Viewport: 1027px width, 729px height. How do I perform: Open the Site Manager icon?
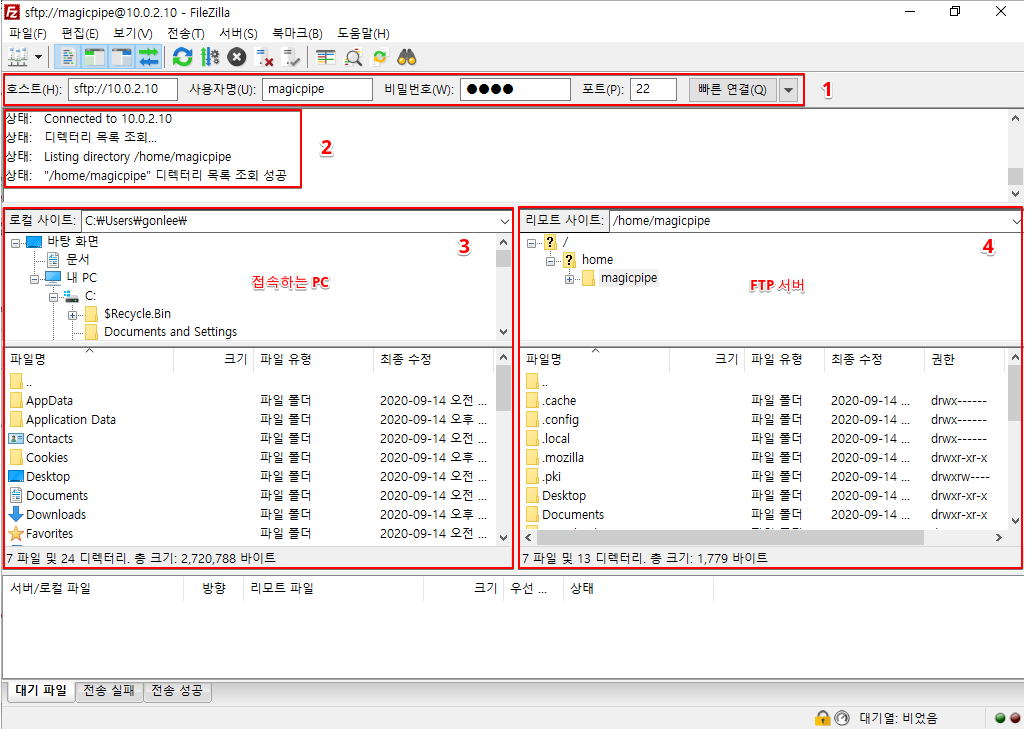tap(18, 58)
